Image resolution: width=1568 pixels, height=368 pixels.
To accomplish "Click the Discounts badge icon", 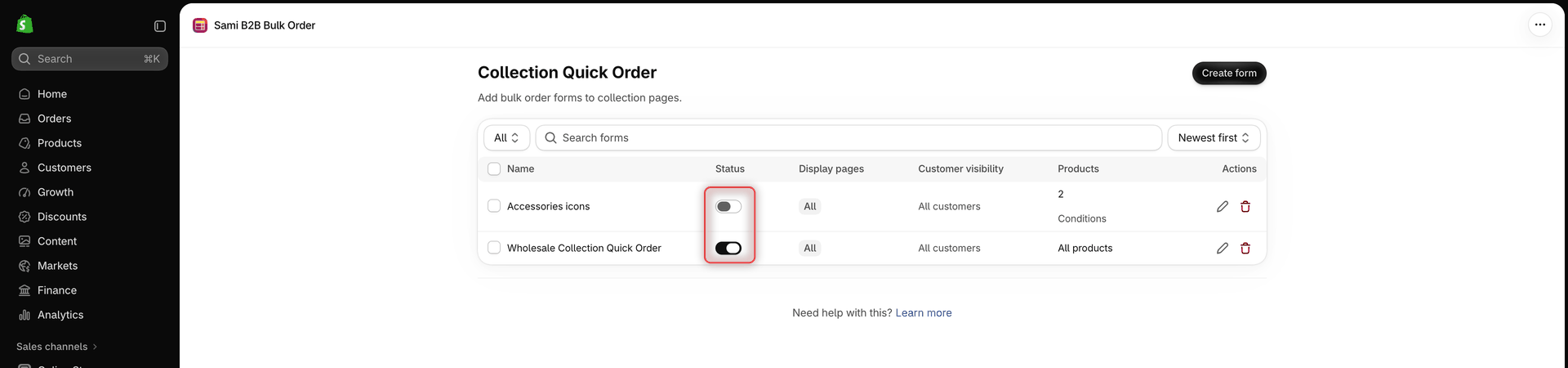I will coord(24,217).
